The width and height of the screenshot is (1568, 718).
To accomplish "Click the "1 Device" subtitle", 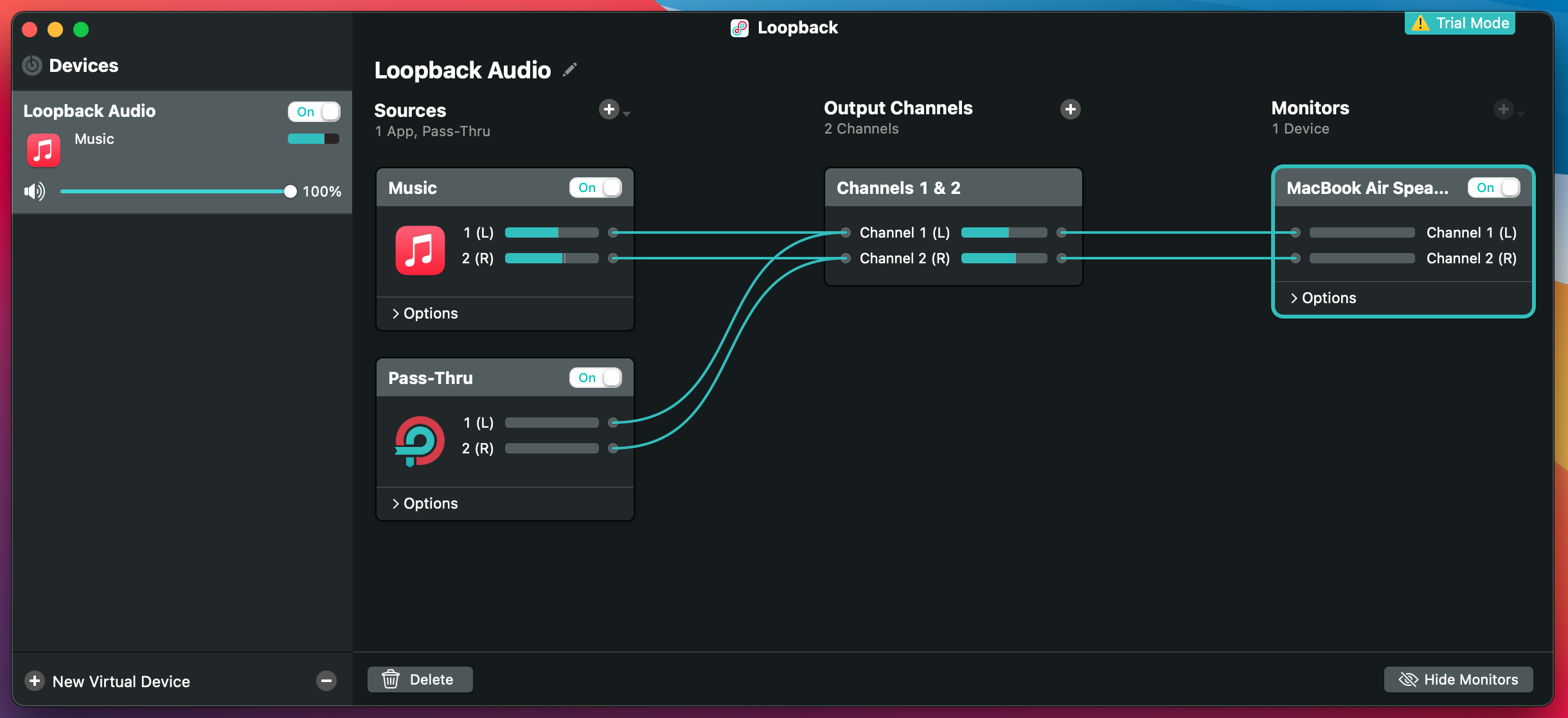I will [x=1301, y=128].
